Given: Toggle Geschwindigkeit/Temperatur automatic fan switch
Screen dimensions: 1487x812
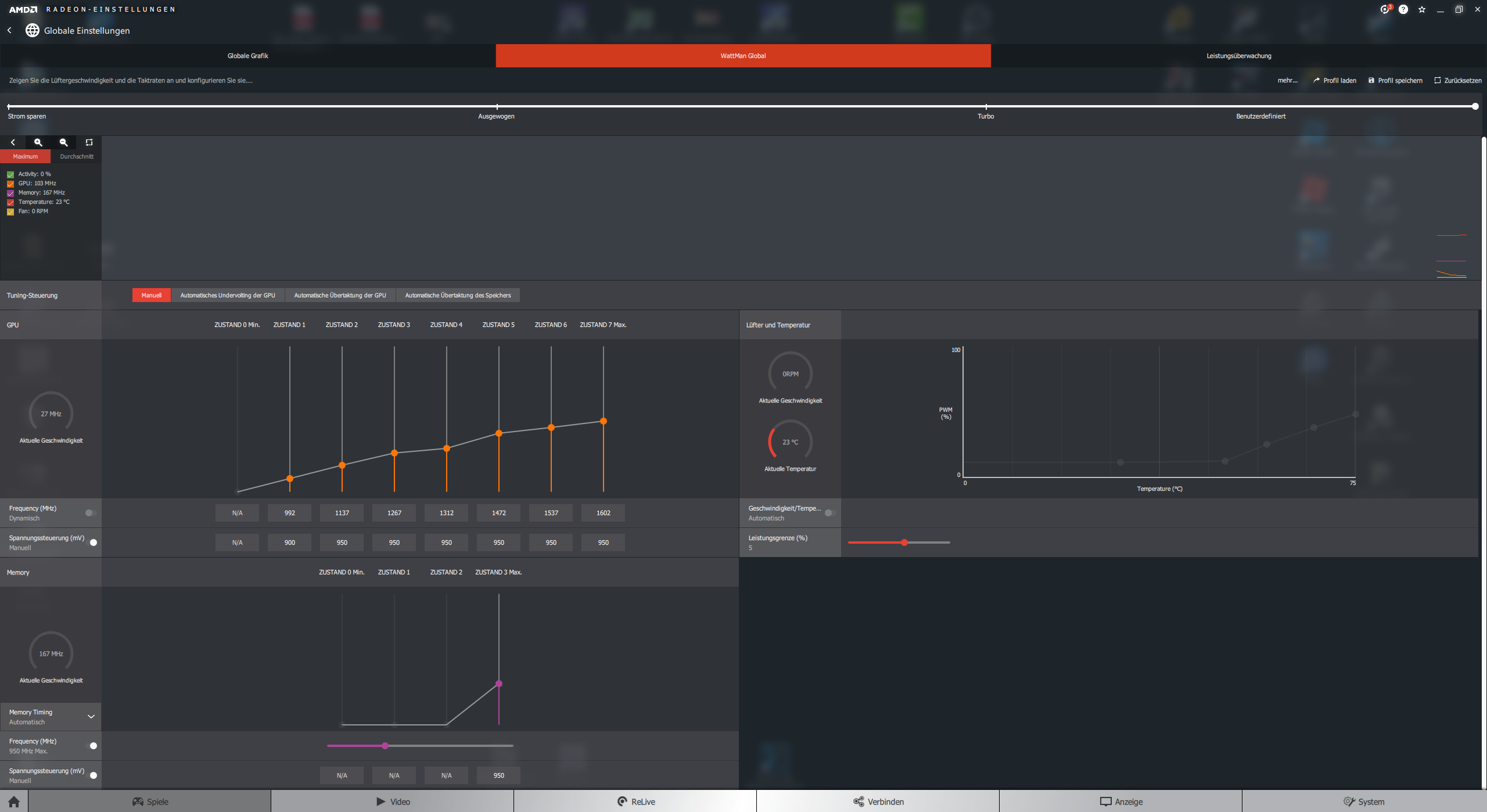Looking at the screenshot, I should (x=830, y=513).
